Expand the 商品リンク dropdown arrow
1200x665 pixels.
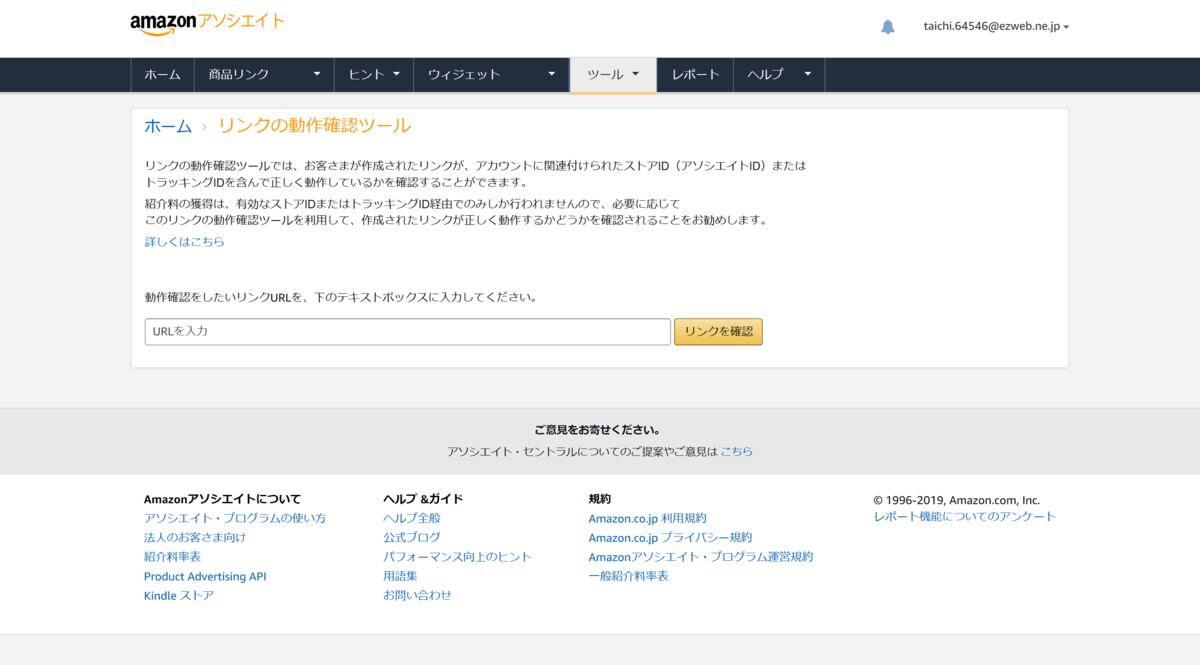click(317, 74)
